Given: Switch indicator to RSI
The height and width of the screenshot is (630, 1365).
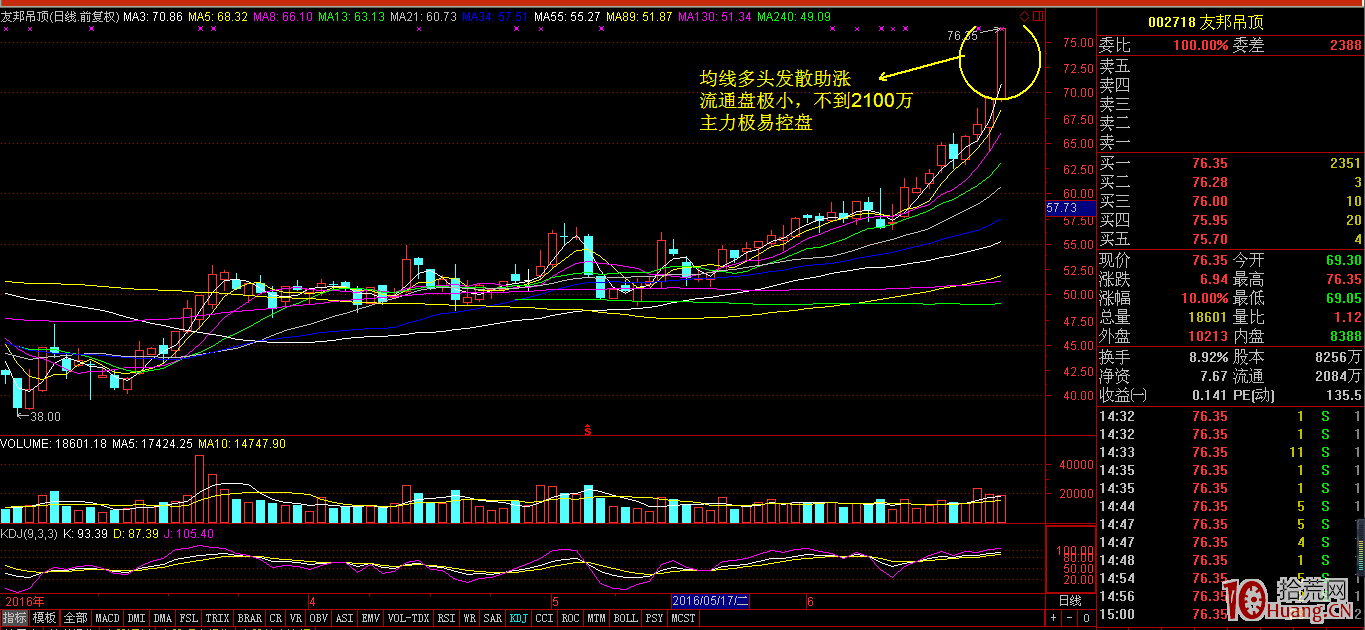Looking at the screenshot, I should coord(446,618).
